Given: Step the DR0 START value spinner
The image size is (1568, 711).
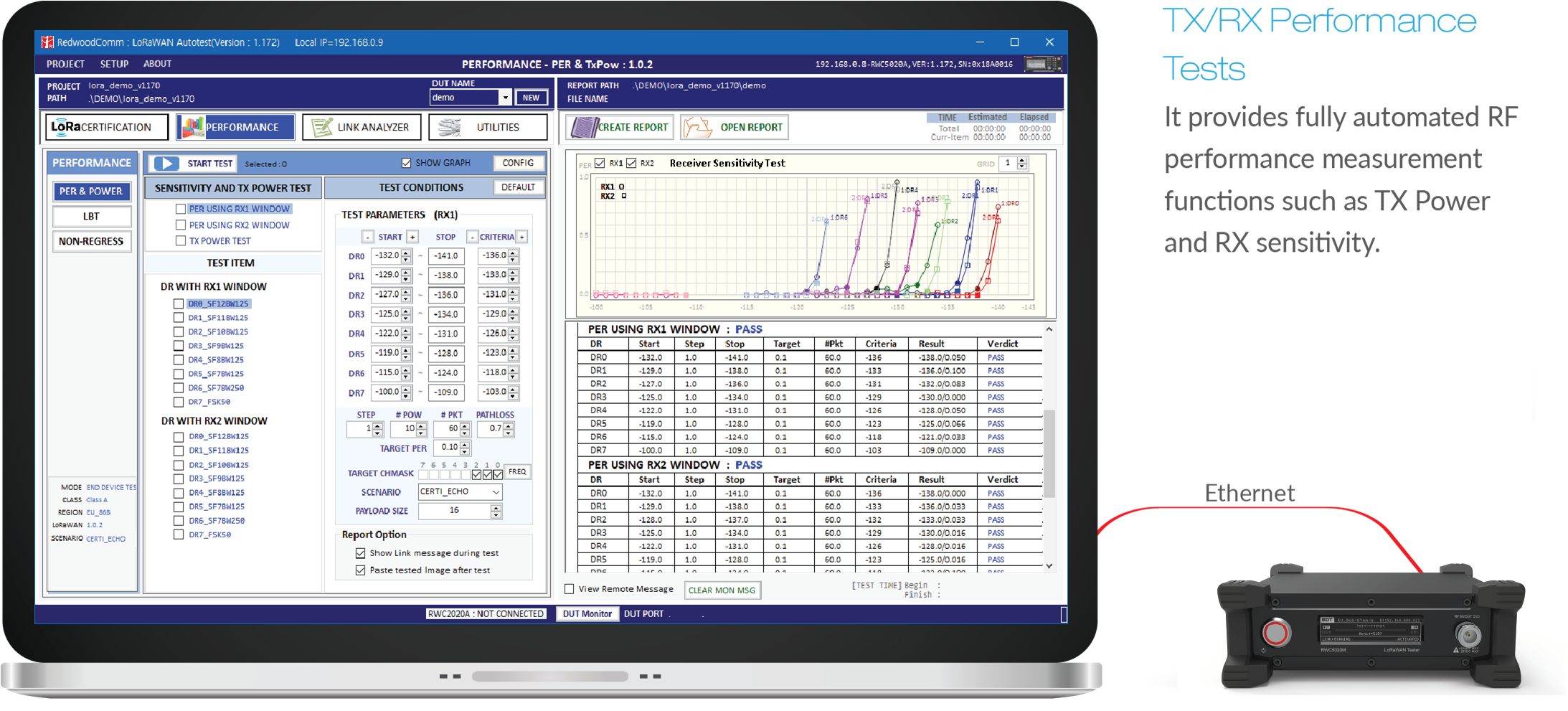Looking at the screenshot, I should pos(406,256).
